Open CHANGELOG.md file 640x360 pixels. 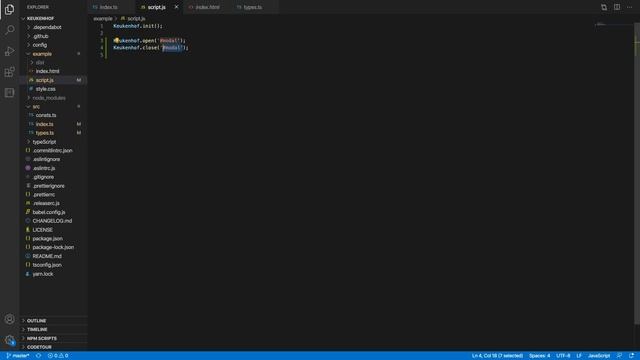(52, 221)
